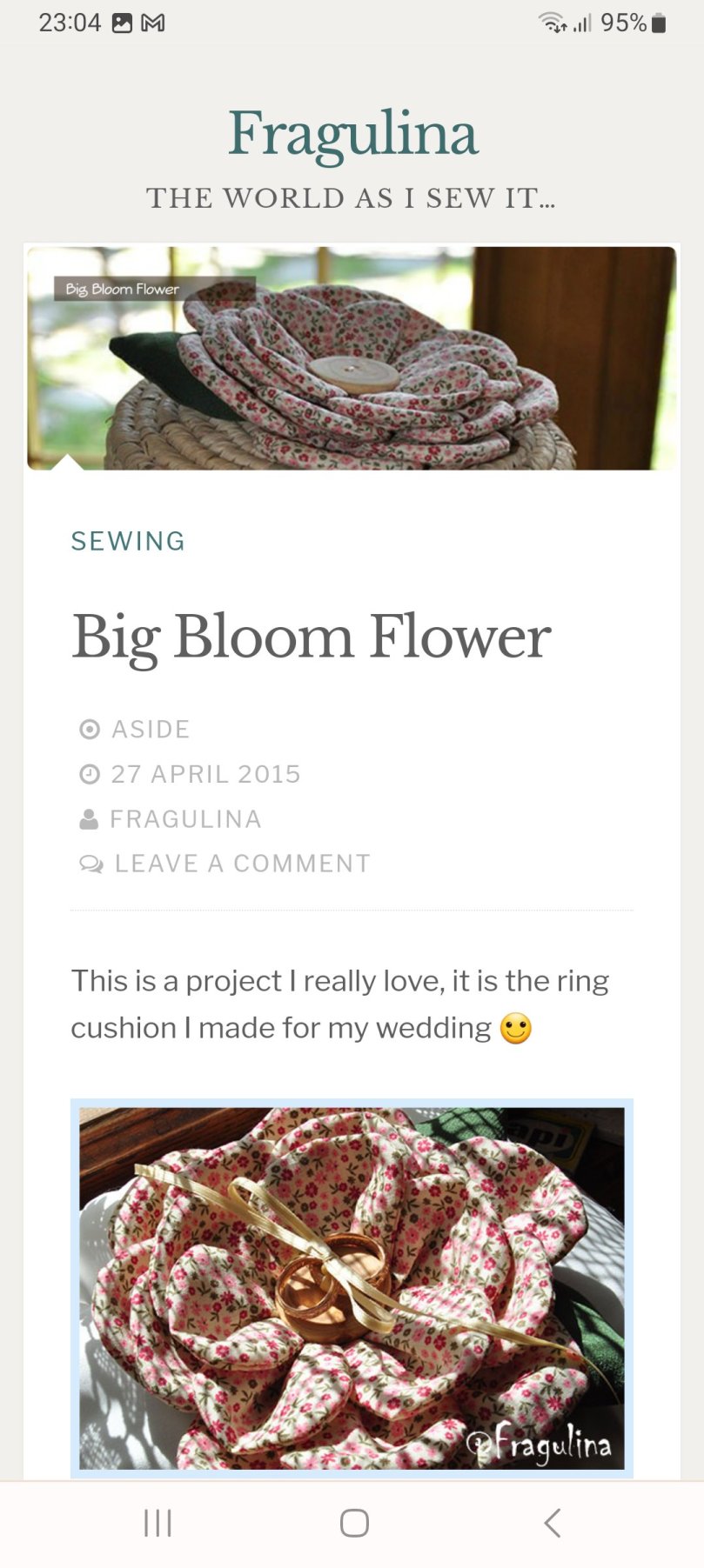The width and height of the screenshot is (704, 1568).
Task: Open the ring cushion photo with wedding rings
Action: coord(352,1289)
